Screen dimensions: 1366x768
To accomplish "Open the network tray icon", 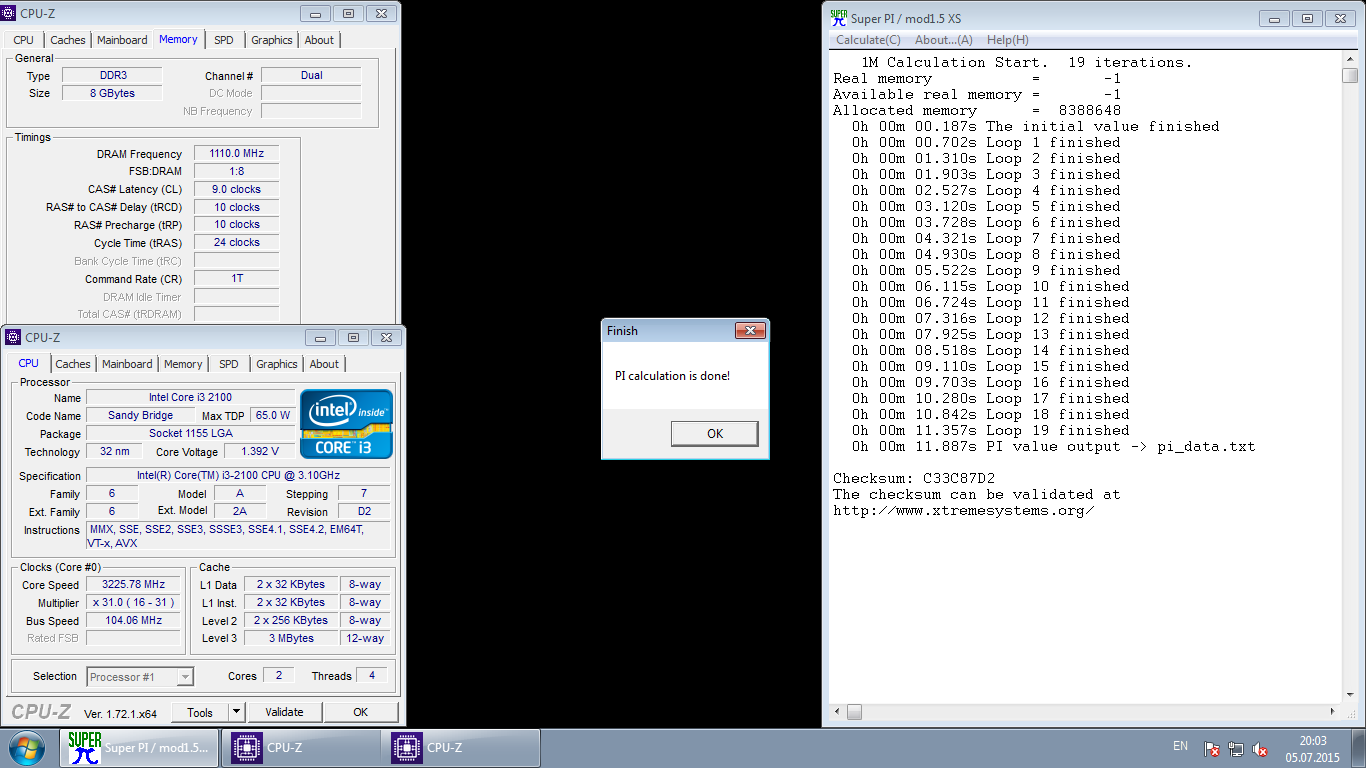I will (x=1236, y=748).
